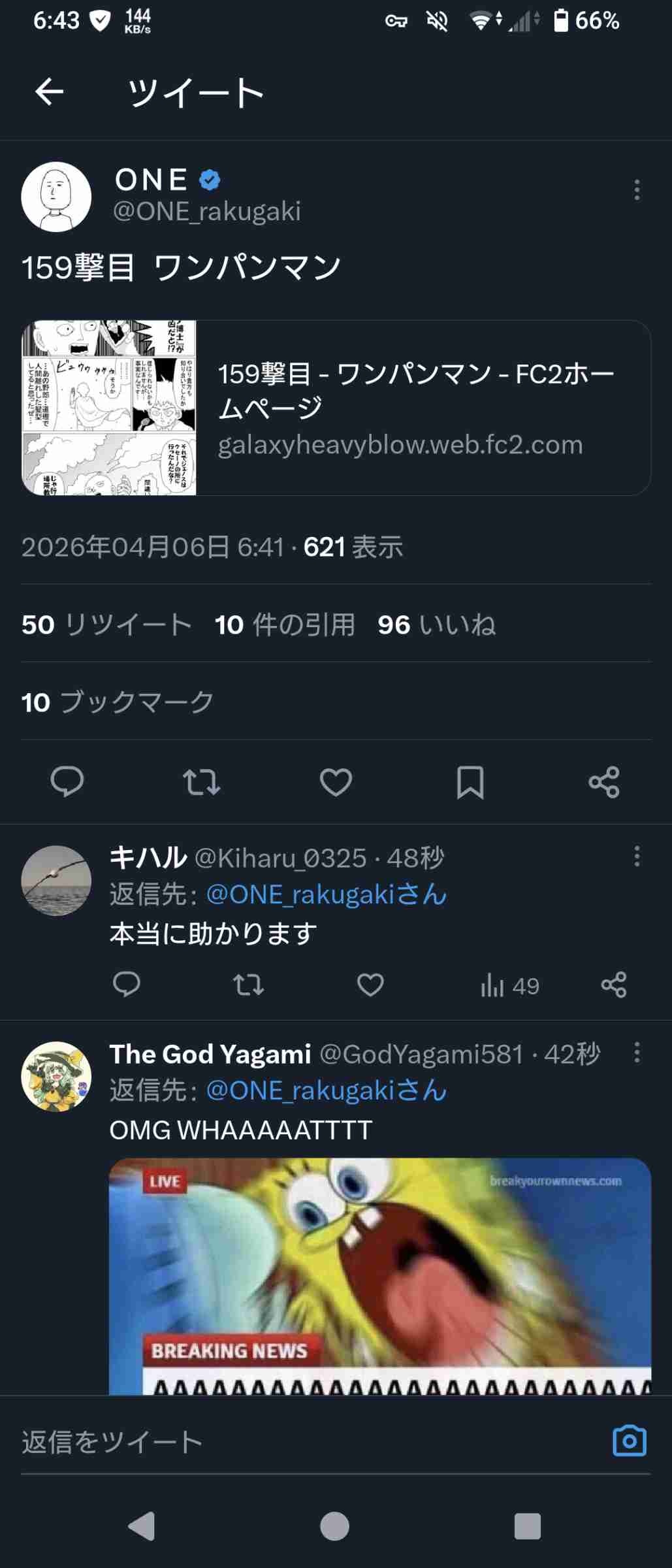Bookmark the main ONE tweet
This screenshot has height=1568, width=672.
[x=470, y=782]
